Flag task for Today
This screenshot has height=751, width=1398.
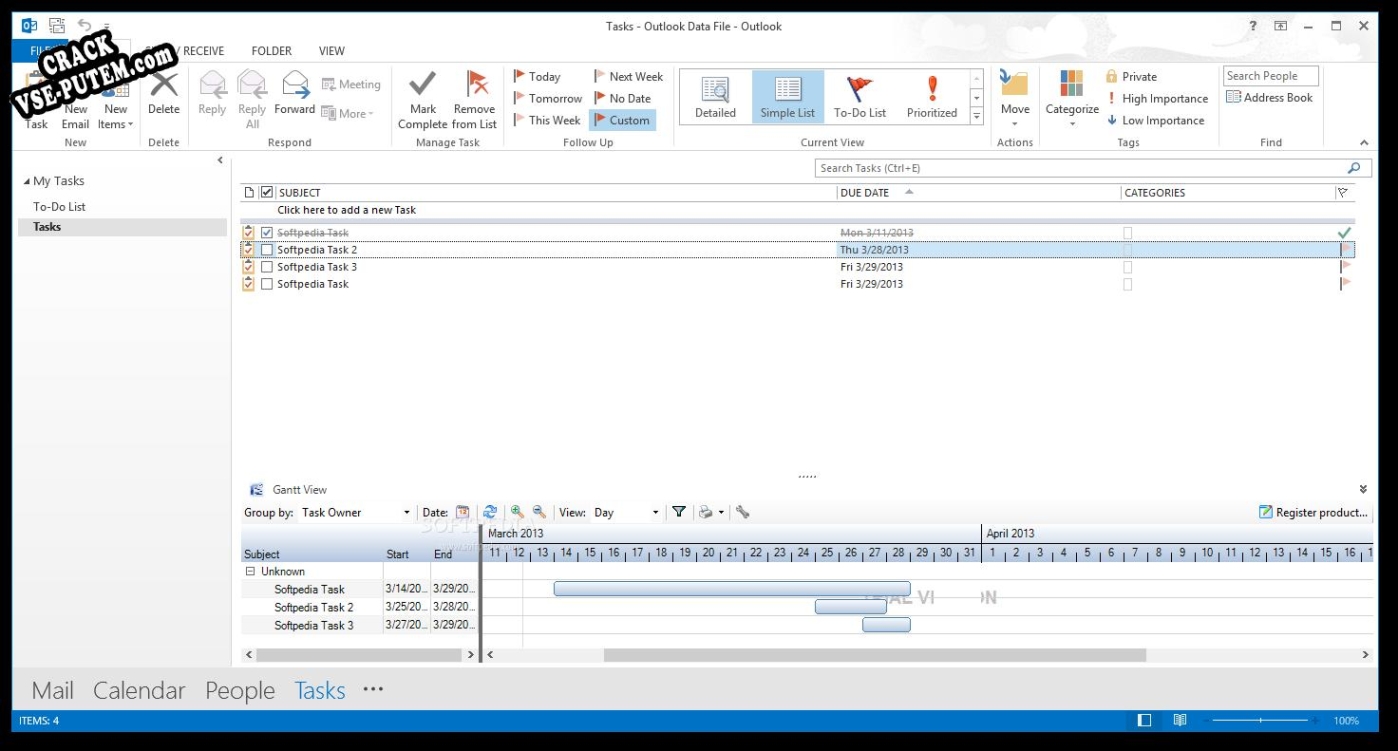tap(537, 76)
